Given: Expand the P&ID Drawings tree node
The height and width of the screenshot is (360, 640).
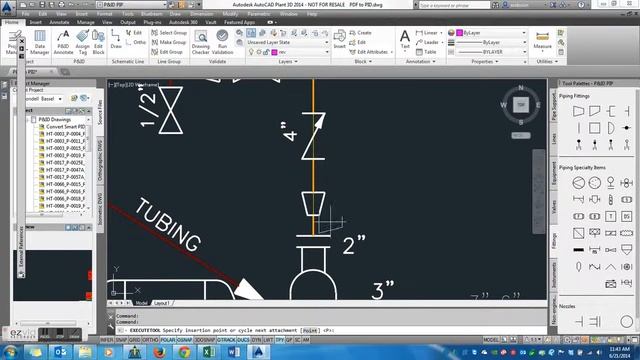Looking at the screenshot, I should pyautogui.click(x=28, y=120).
